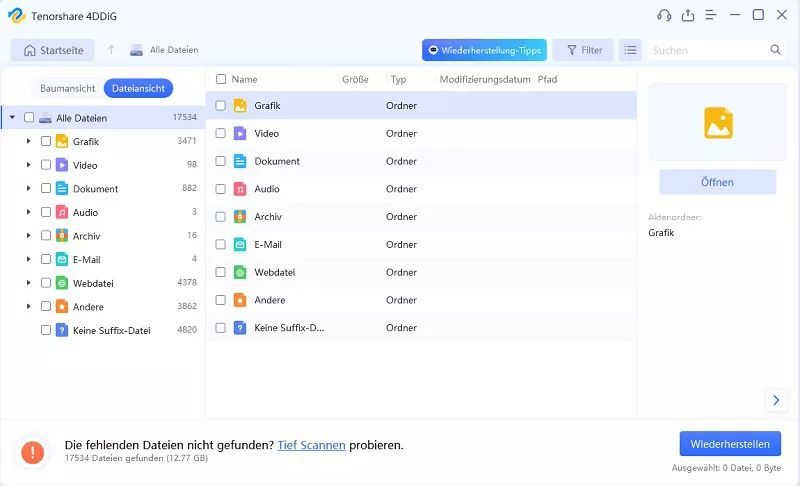Click the headset support icon in title bar
This screenshot has height=486, width=800.
coord(664,15)
